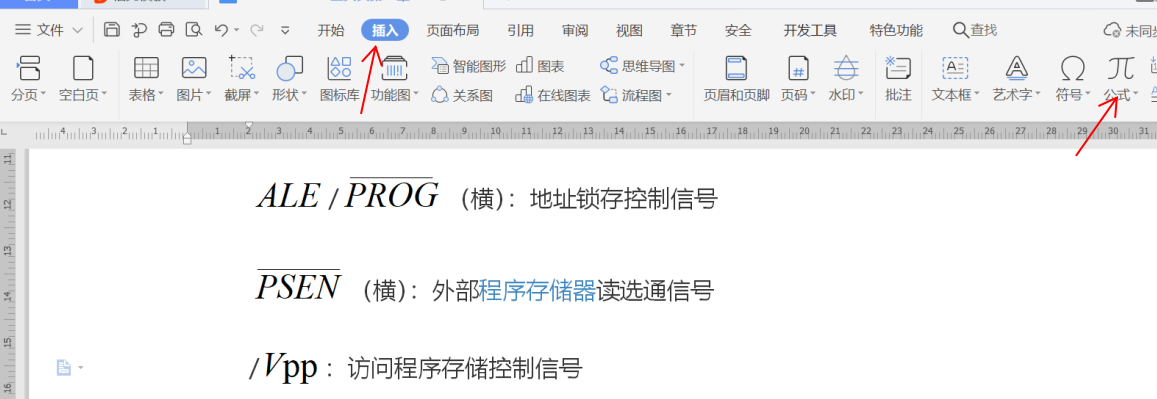
Task: Expand the 空白页 dropdown arrow
Action: [x=104, y=94]
